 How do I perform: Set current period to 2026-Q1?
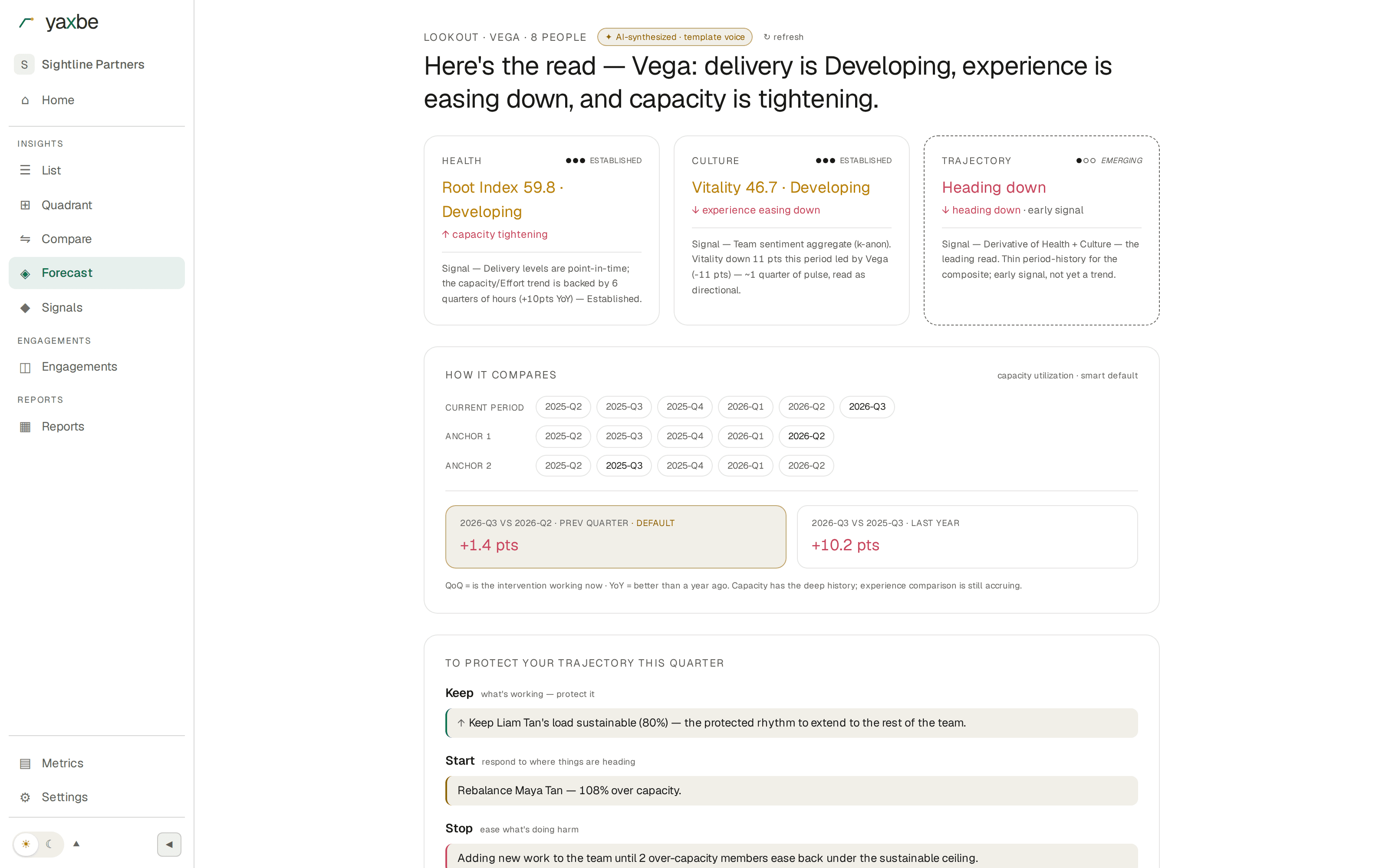coord(745,407)
